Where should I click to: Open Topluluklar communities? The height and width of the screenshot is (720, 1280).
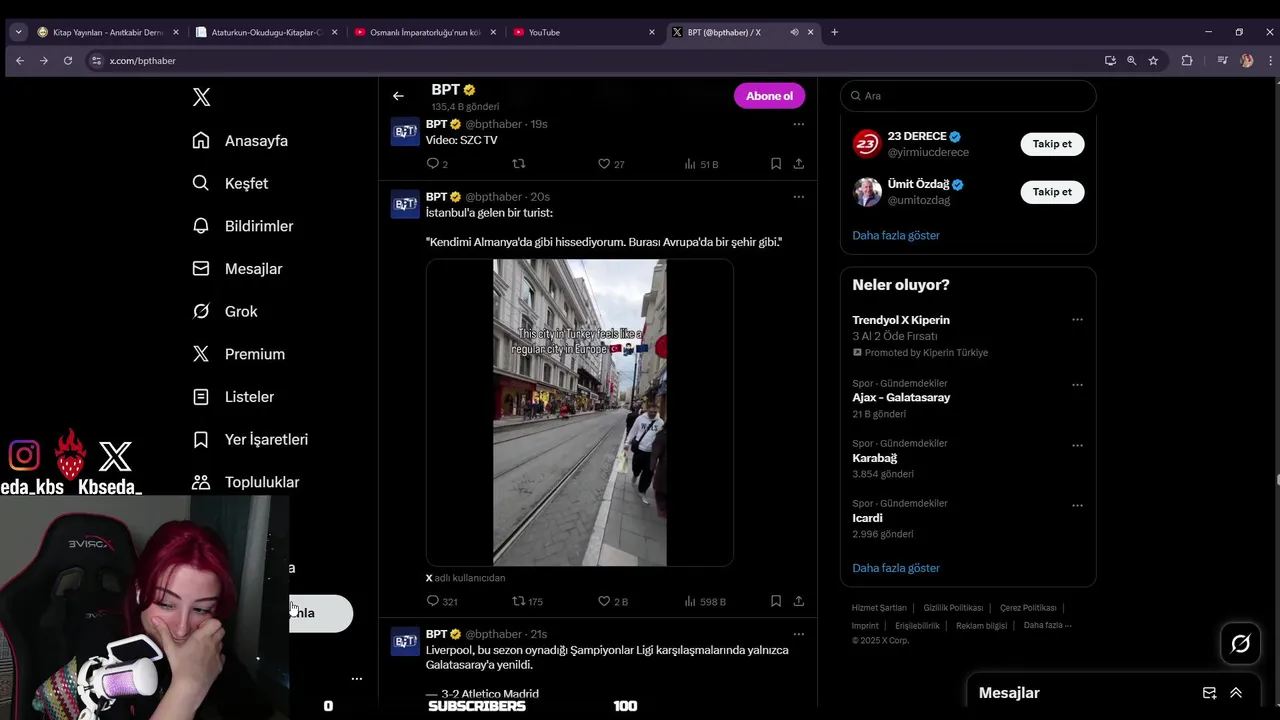pyautogui.click(x=246, y=482)
